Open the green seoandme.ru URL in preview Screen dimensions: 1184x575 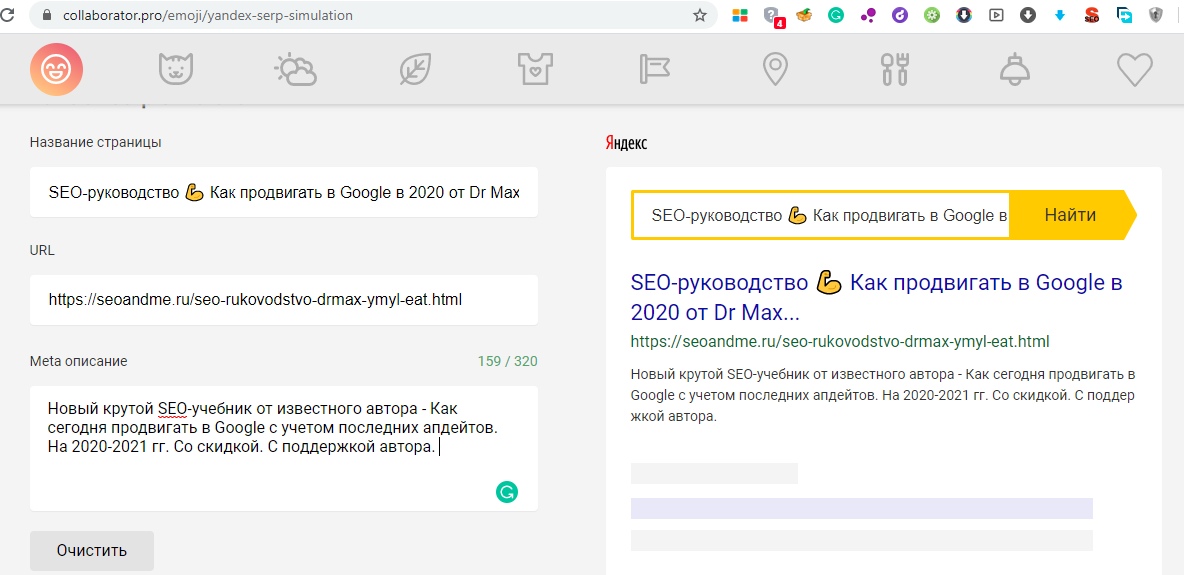tap(840, 342)
